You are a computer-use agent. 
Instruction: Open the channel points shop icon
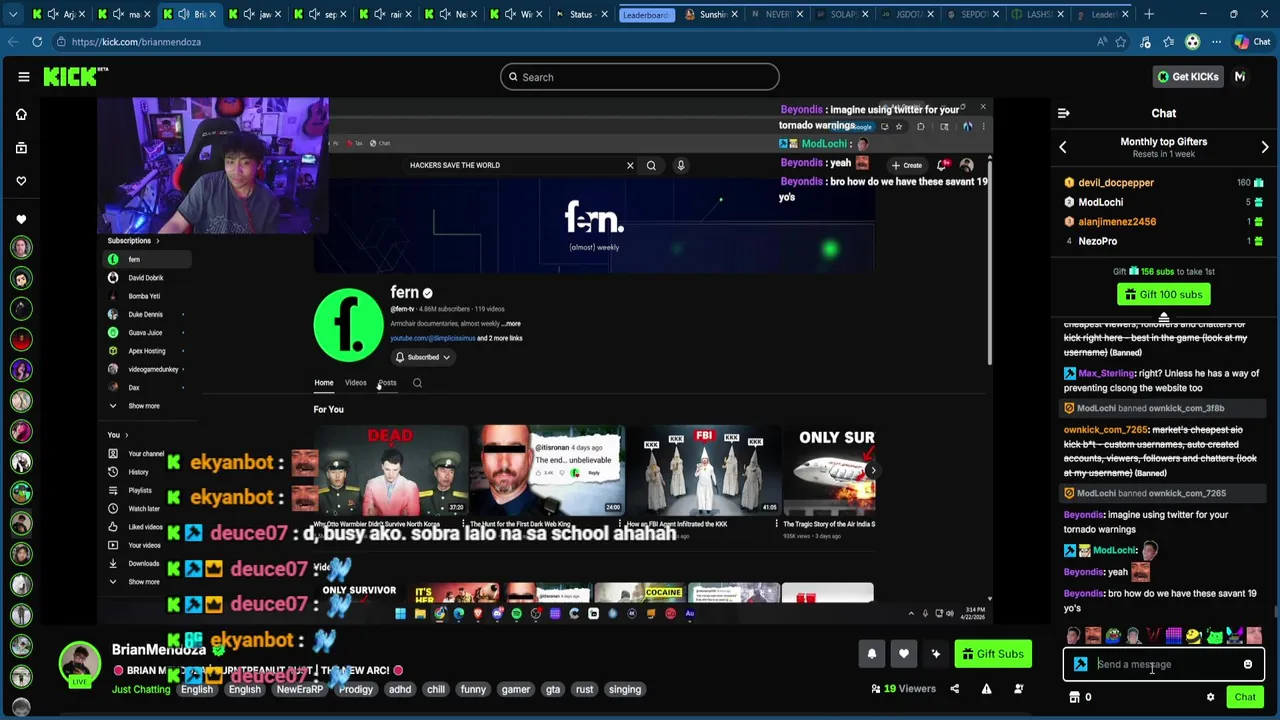tap(1075, 697)
